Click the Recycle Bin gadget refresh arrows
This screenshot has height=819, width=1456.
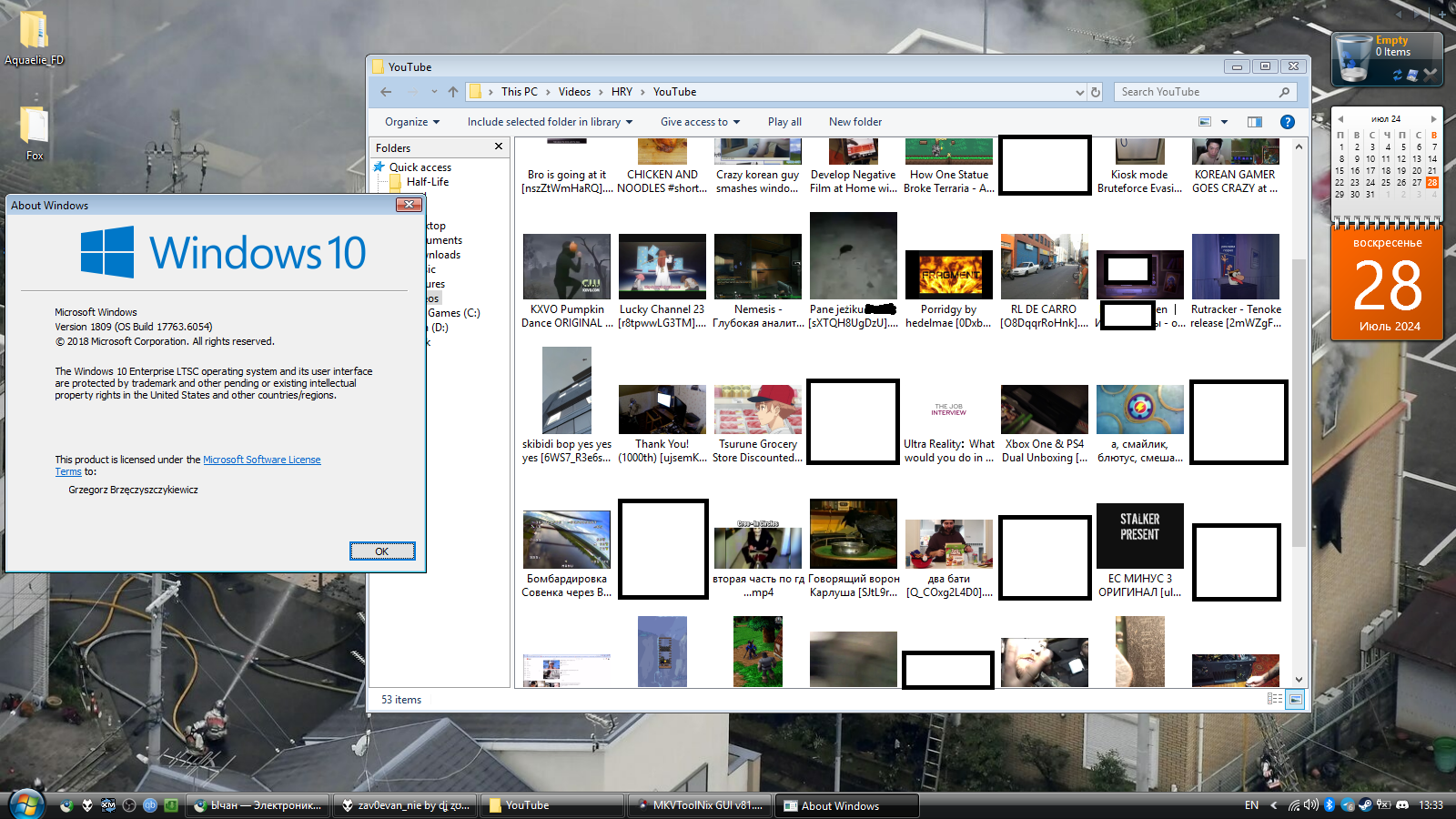click(x=1398, y=76)
